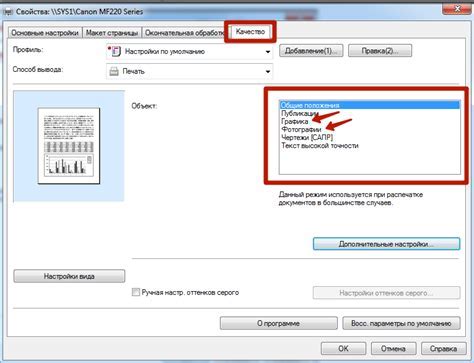This screenshot has width=474, height=363.
Task: Select the Качество tab
Action: tap(250, 32)
